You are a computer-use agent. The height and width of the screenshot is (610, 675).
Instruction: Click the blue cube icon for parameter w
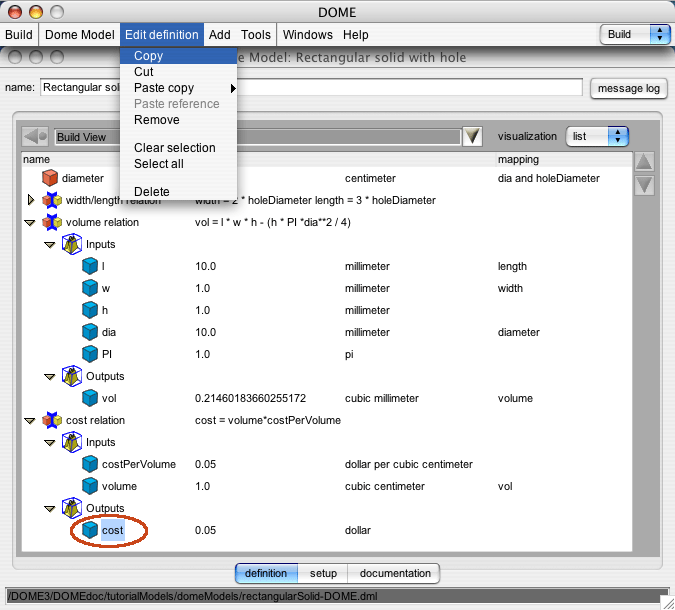tap(90, 288)
